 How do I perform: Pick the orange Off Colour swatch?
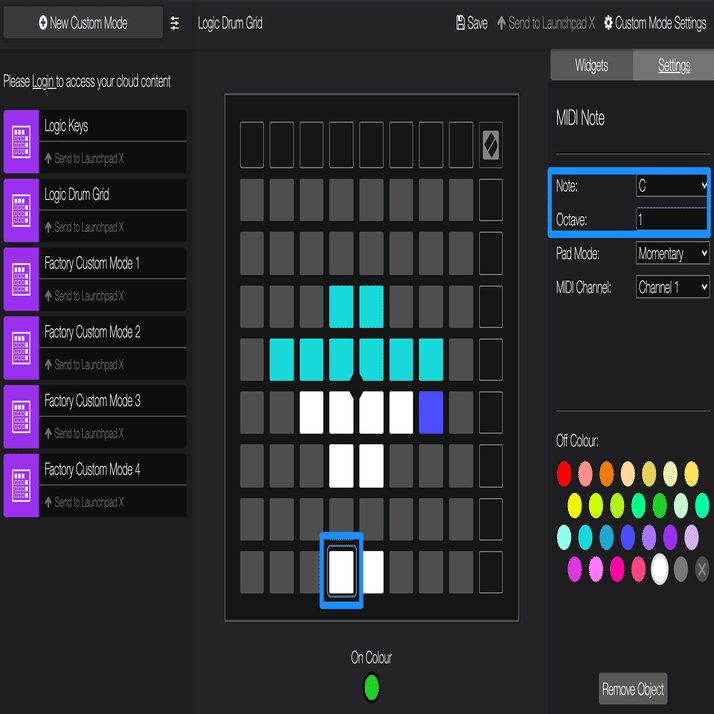(x=606, y=474)
